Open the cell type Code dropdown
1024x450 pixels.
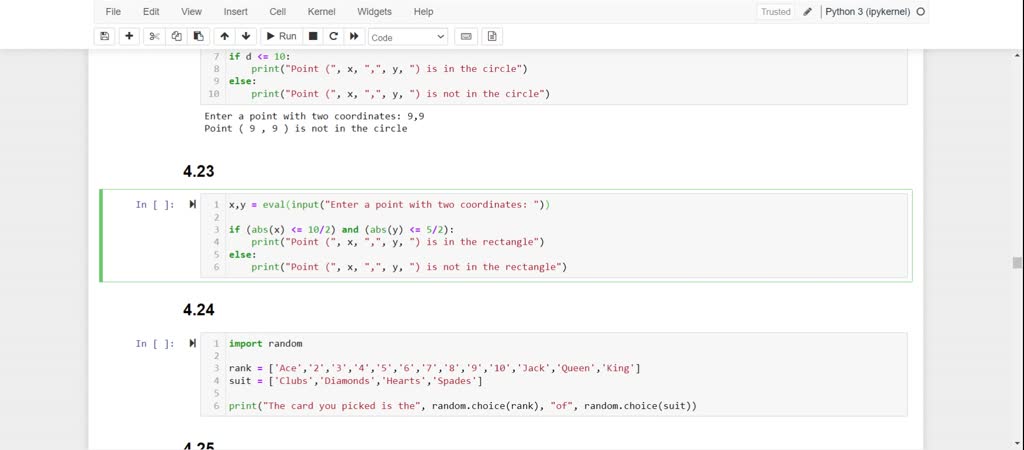point(408,37)
